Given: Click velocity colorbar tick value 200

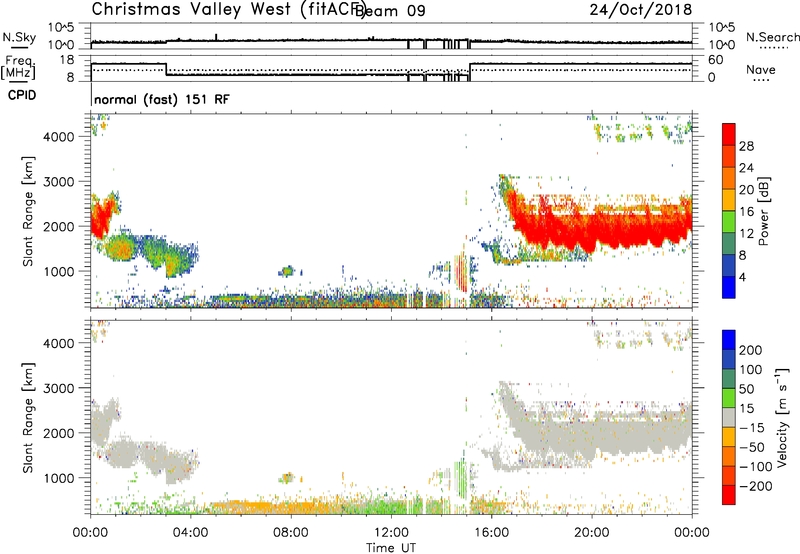Looking at the screenshot, I should (751, 350).
